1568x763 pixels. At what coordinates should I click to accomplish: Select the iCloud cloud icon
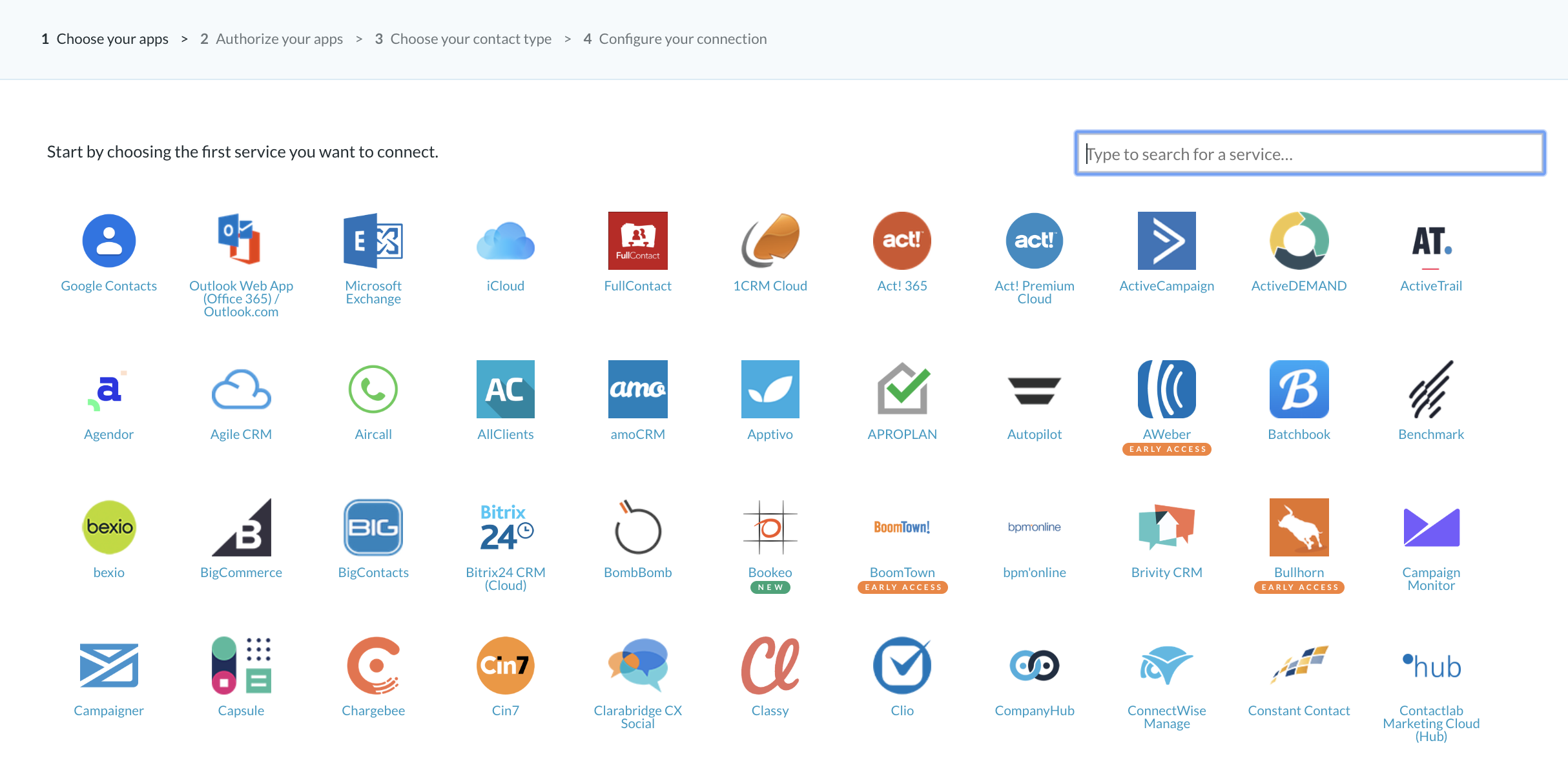506,241
